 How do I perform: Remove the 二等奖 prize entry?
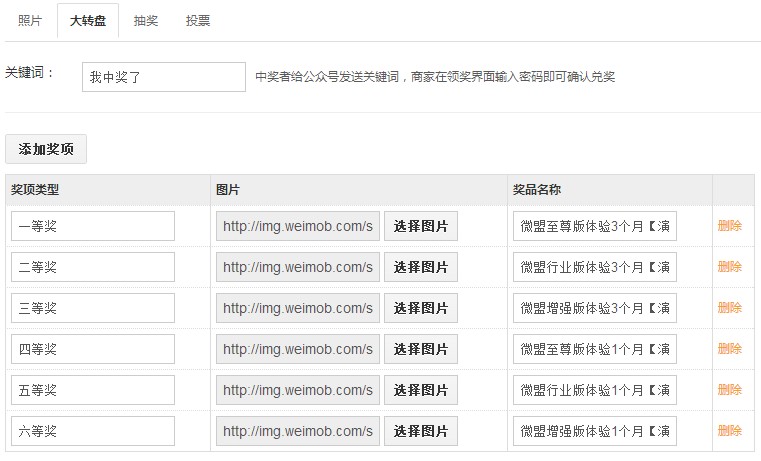(x=729, y=267)
